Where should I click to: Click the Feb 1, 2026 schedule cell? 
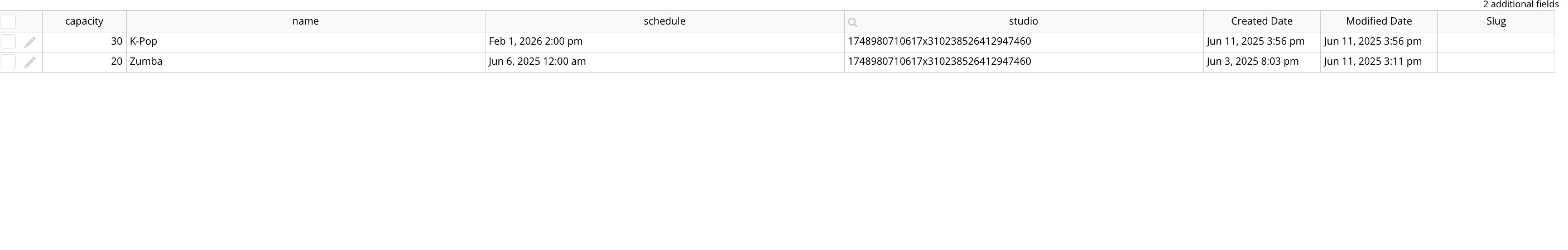click(x=665, y=42)
